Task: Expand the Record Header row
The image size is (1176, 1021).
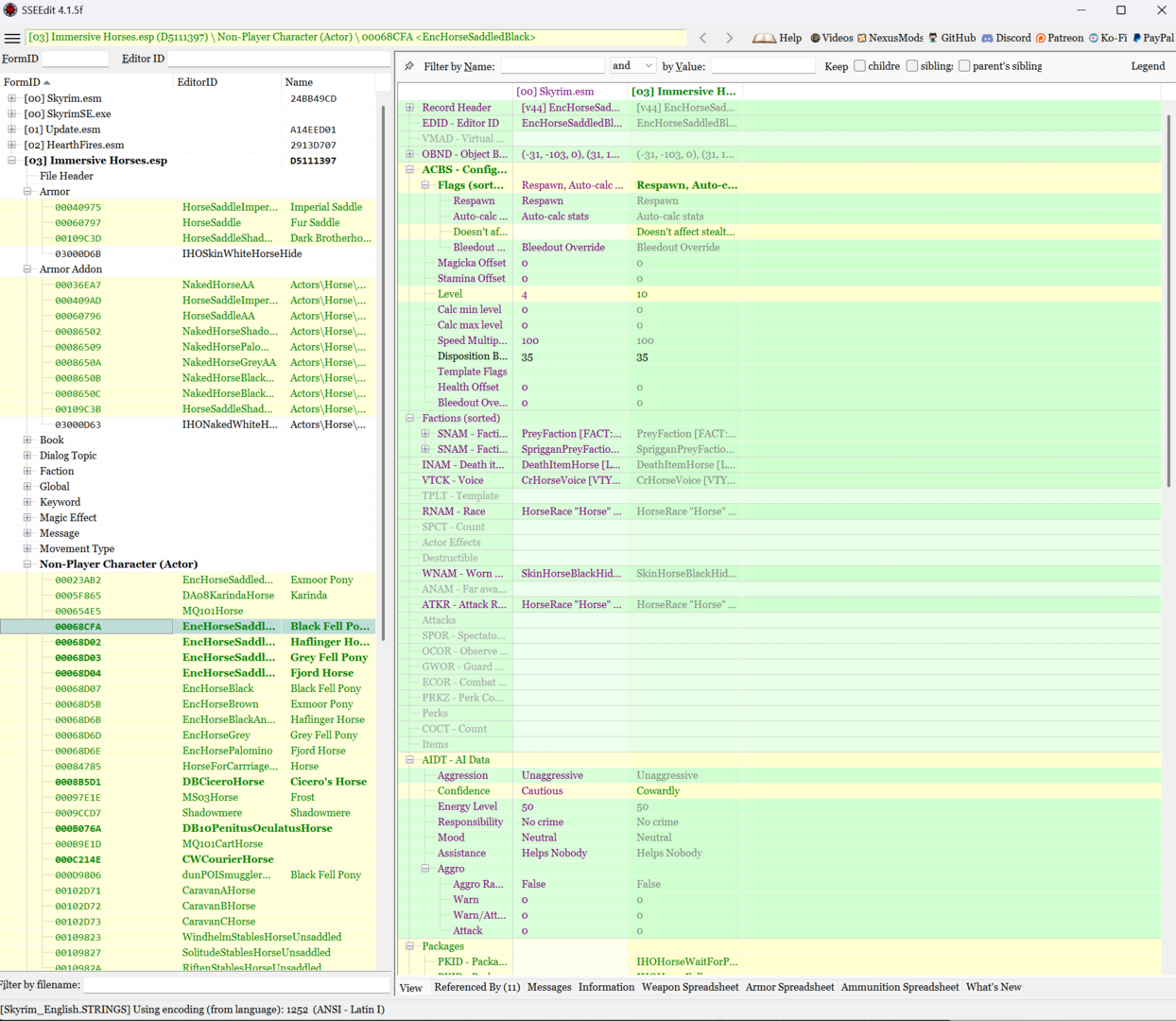Action: tap(410, 108)
